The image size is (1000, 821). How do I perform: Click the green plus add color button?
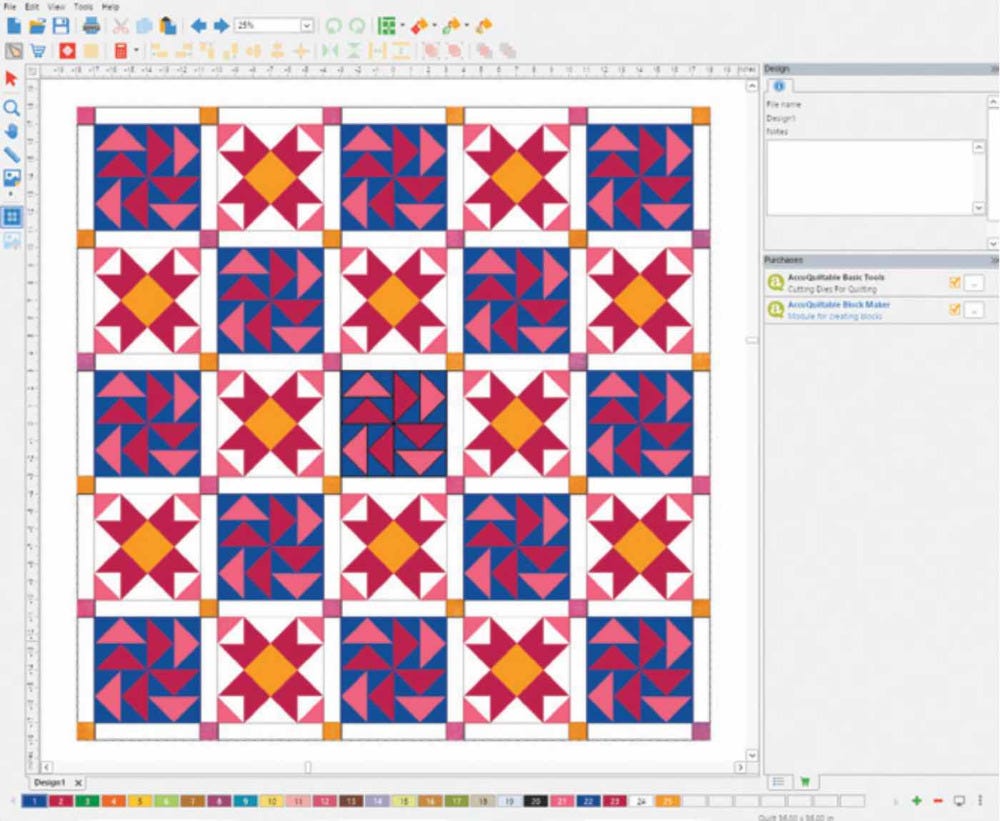pyautogui.click(x=916, y=801)
